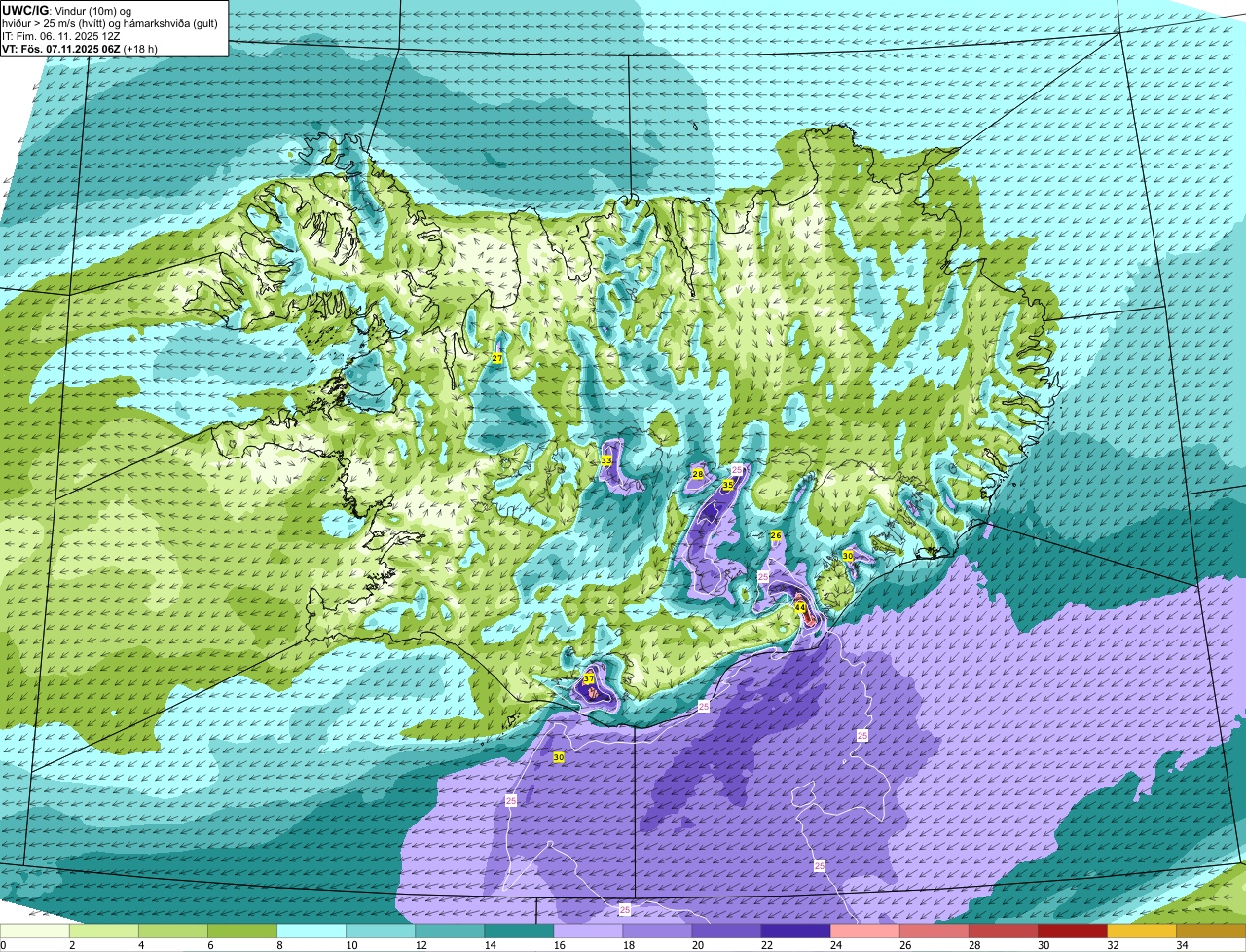Click the dark red 30–32 legend swatch
The width and height of the screenshot is (1246, 952).
pyautogui.click(x=1072, y=932)
